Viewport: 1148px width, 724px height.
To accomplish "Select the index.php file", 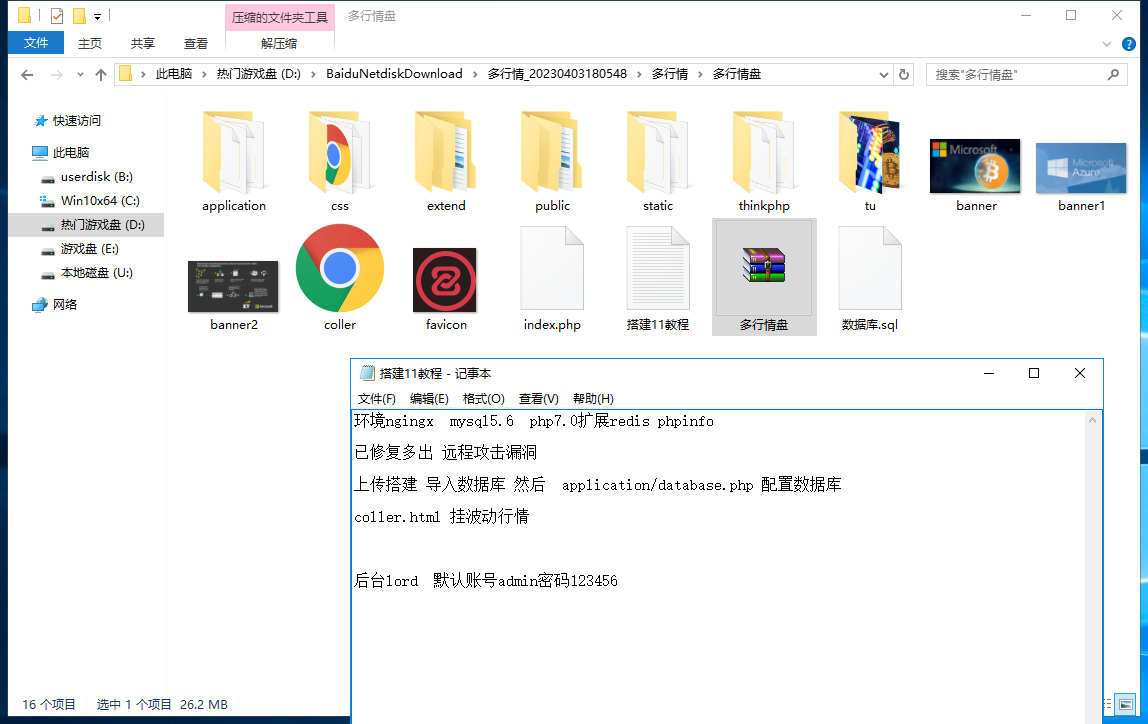I will (x=552, y=268).
